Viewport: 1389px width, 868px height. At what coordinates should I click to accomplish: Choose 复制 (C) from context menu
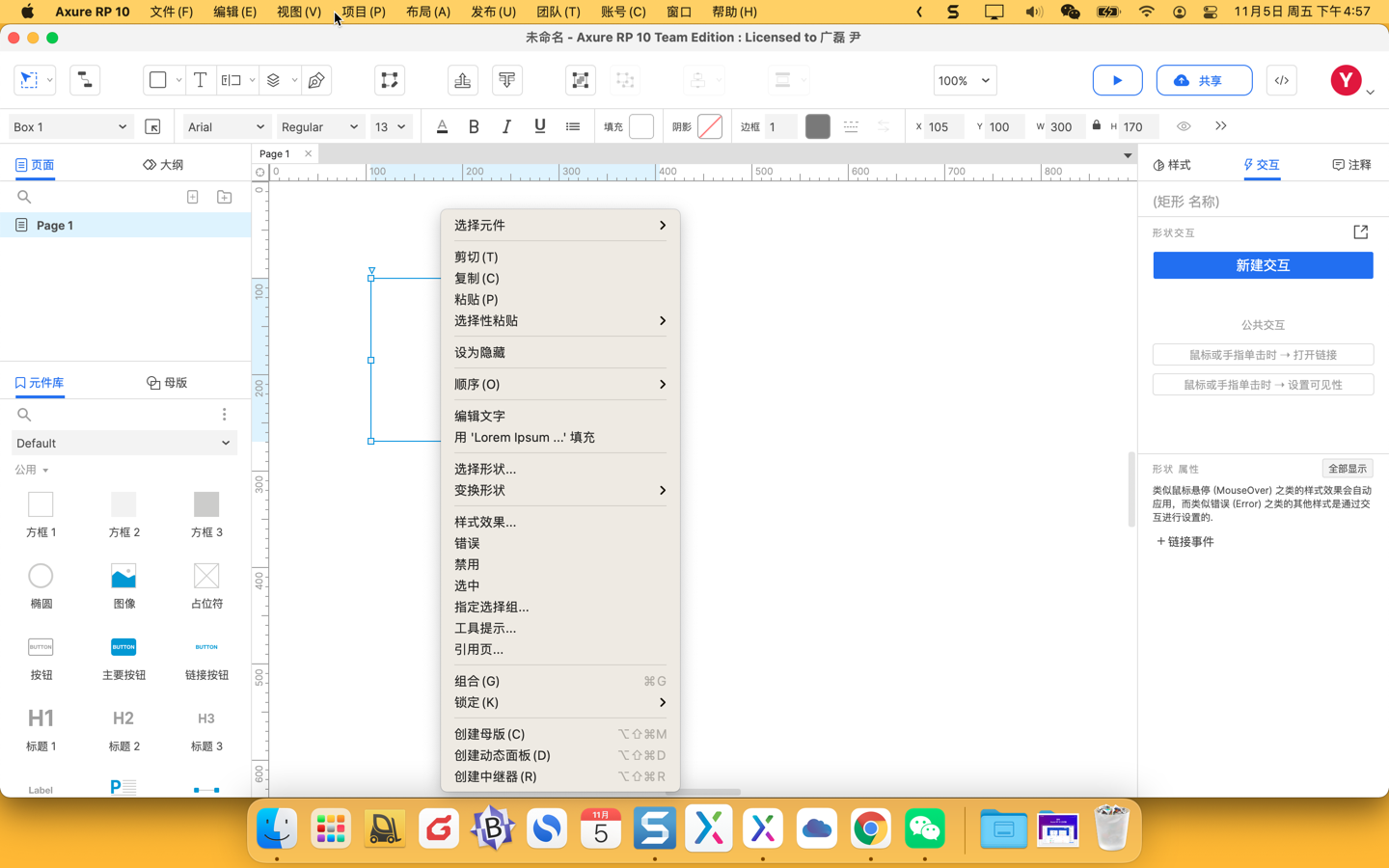(559, 278)
